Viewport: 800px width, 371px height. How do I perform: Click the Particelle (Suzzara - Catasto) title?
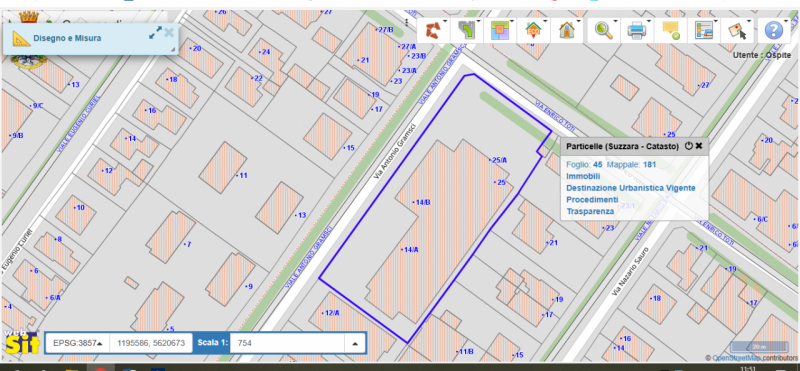coord(622,146)
